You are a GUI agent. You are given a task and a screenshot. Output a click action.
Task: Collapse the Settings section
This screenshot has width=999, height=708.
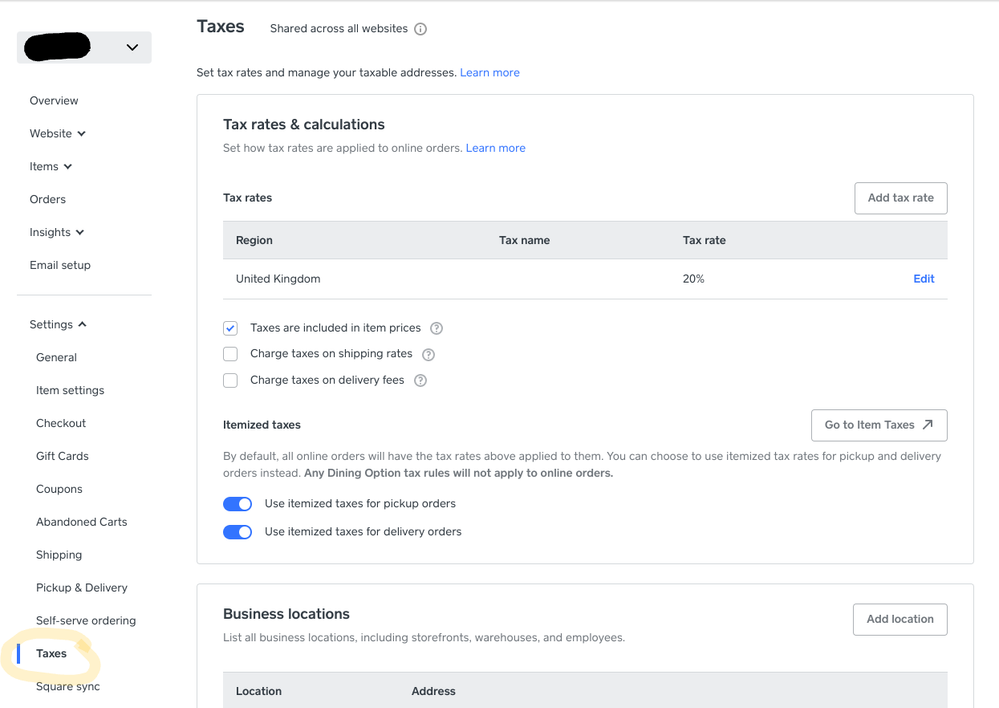(58, 324)
